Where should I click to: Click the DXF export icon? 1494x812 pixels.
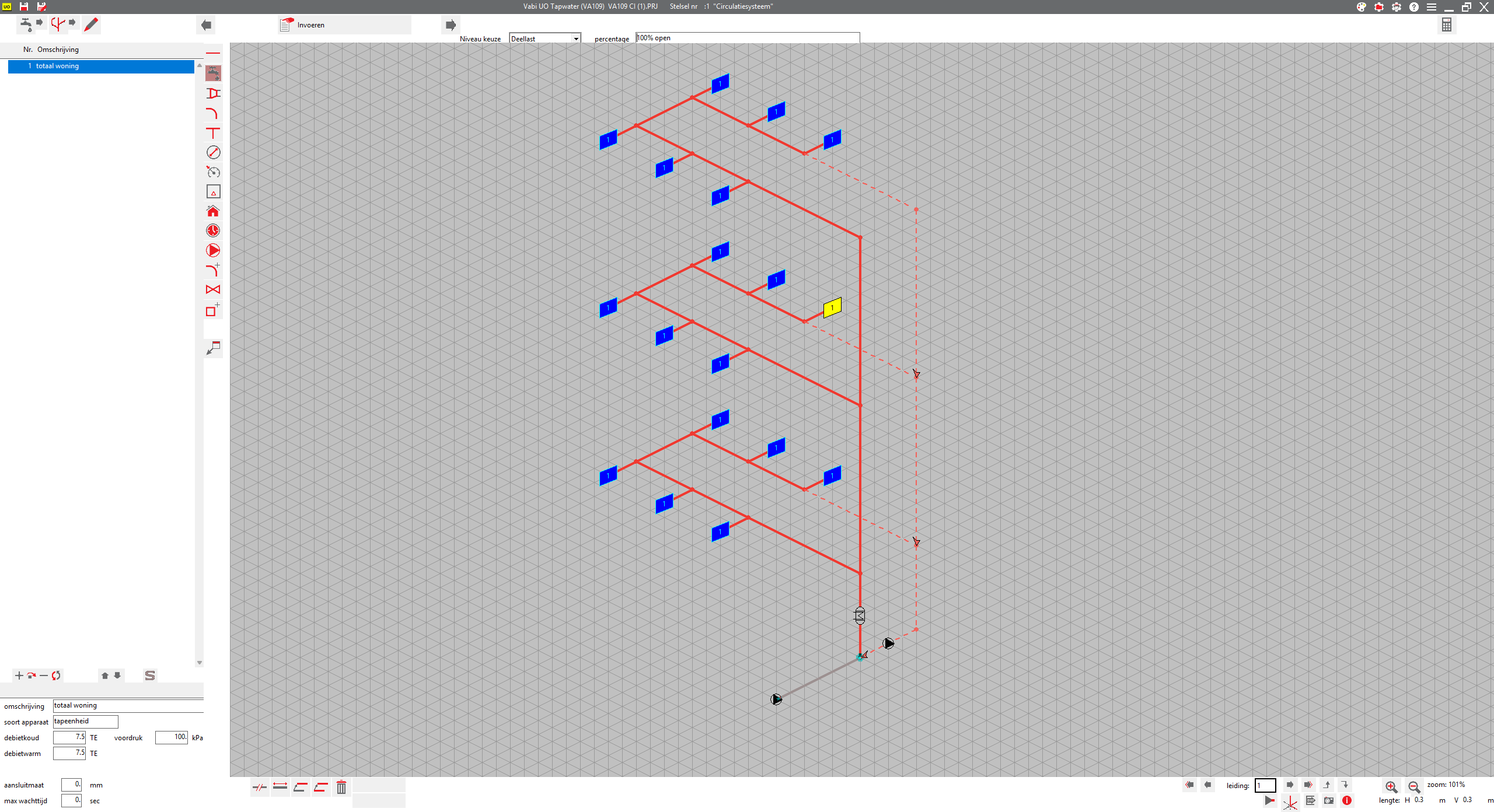1311,800
